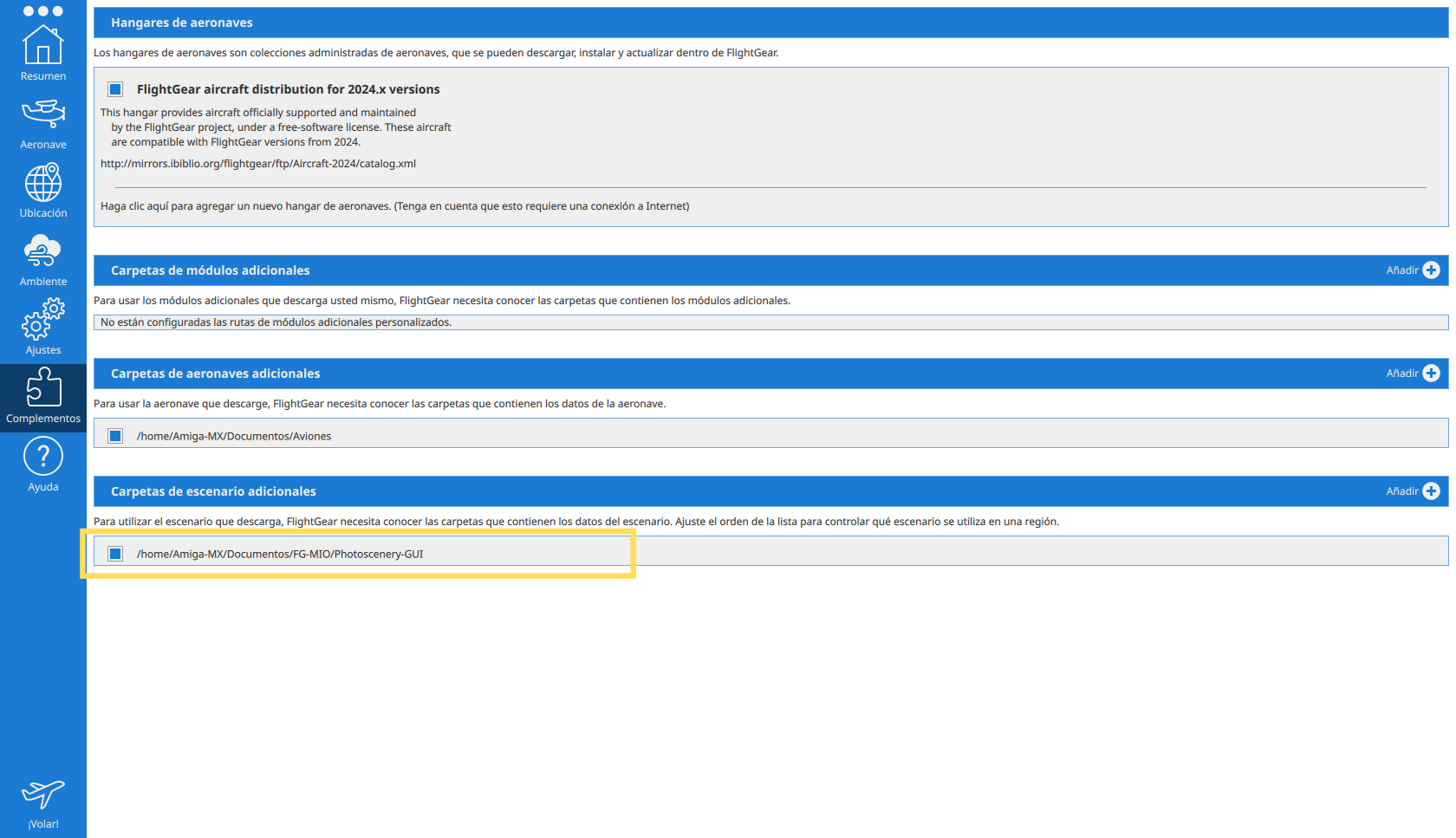Click the three-dot window menu at top left
The image size is (1456, 838).
coord(43,11)
